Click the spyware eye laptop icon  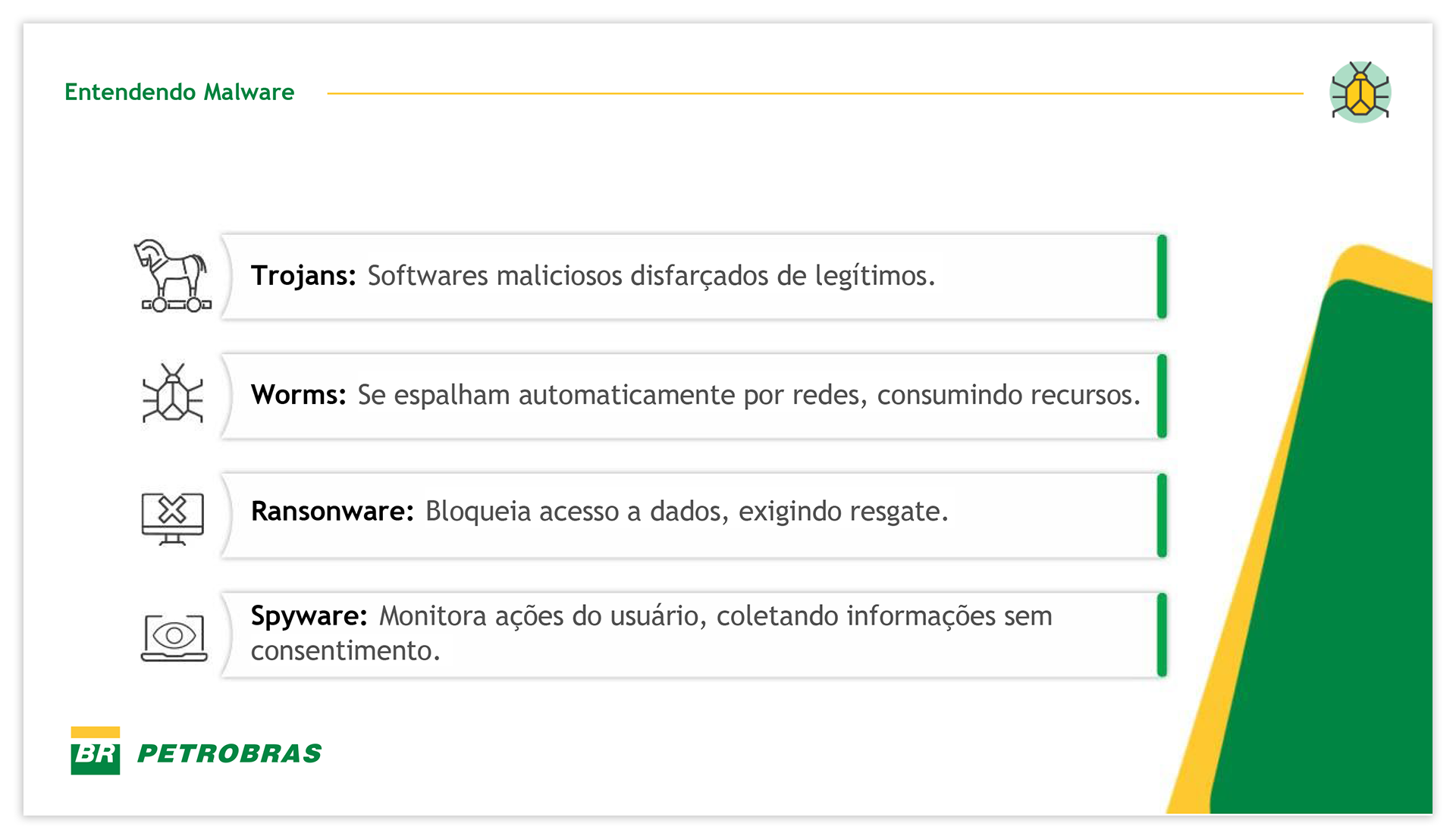[x=174, y=637]
